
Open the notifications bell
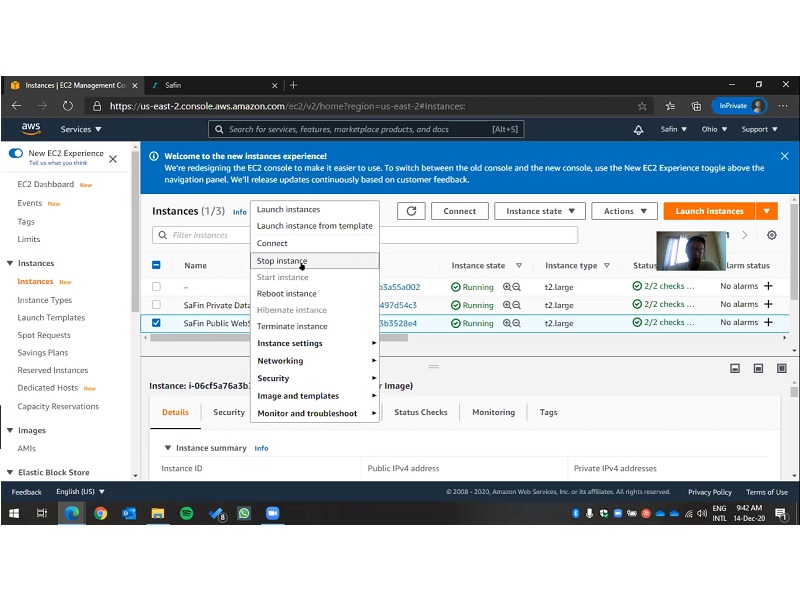tap(638, 130)
